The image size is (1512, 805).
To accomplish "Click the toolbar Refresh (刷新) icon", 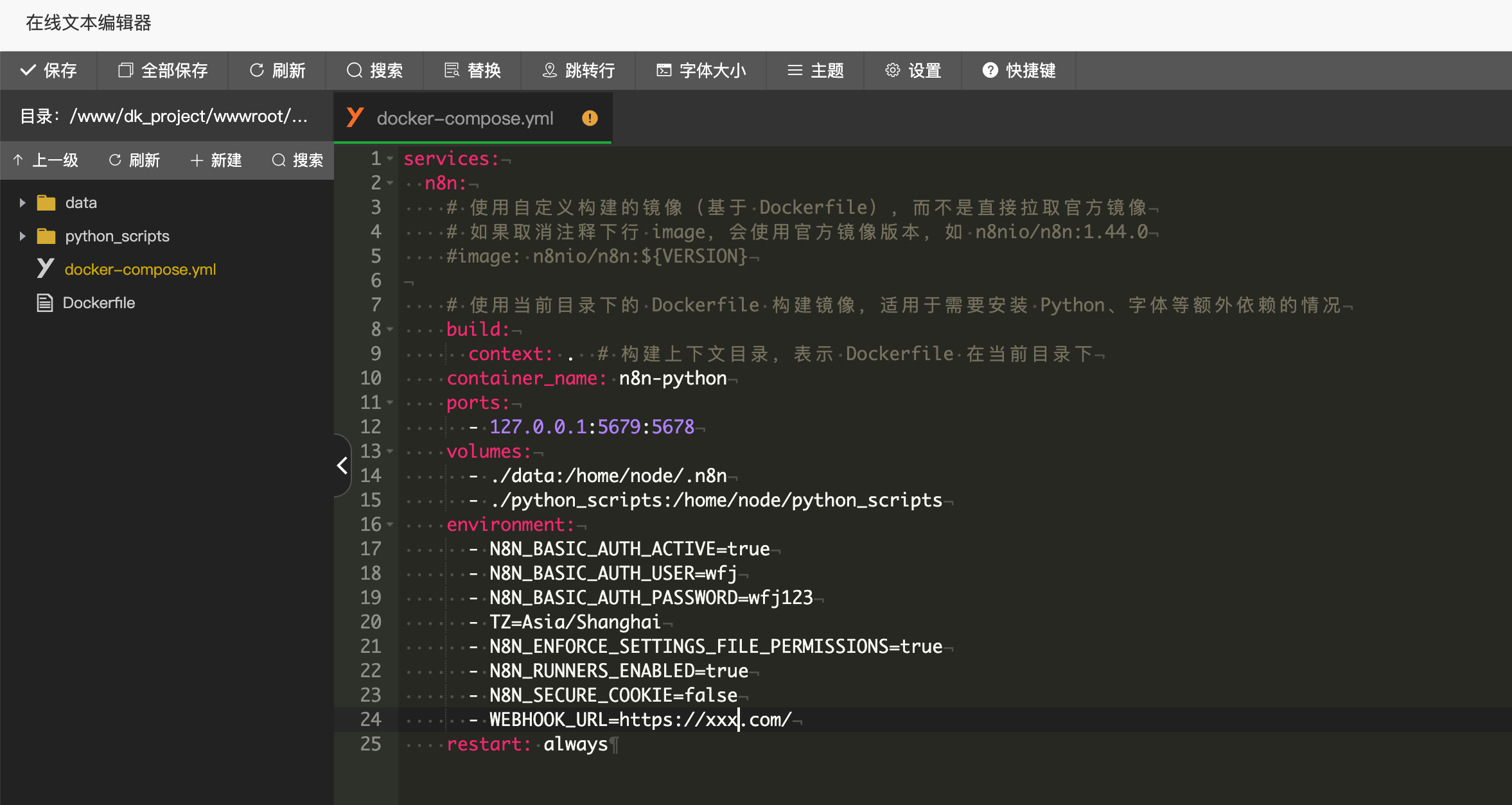I will coord(257,70).
